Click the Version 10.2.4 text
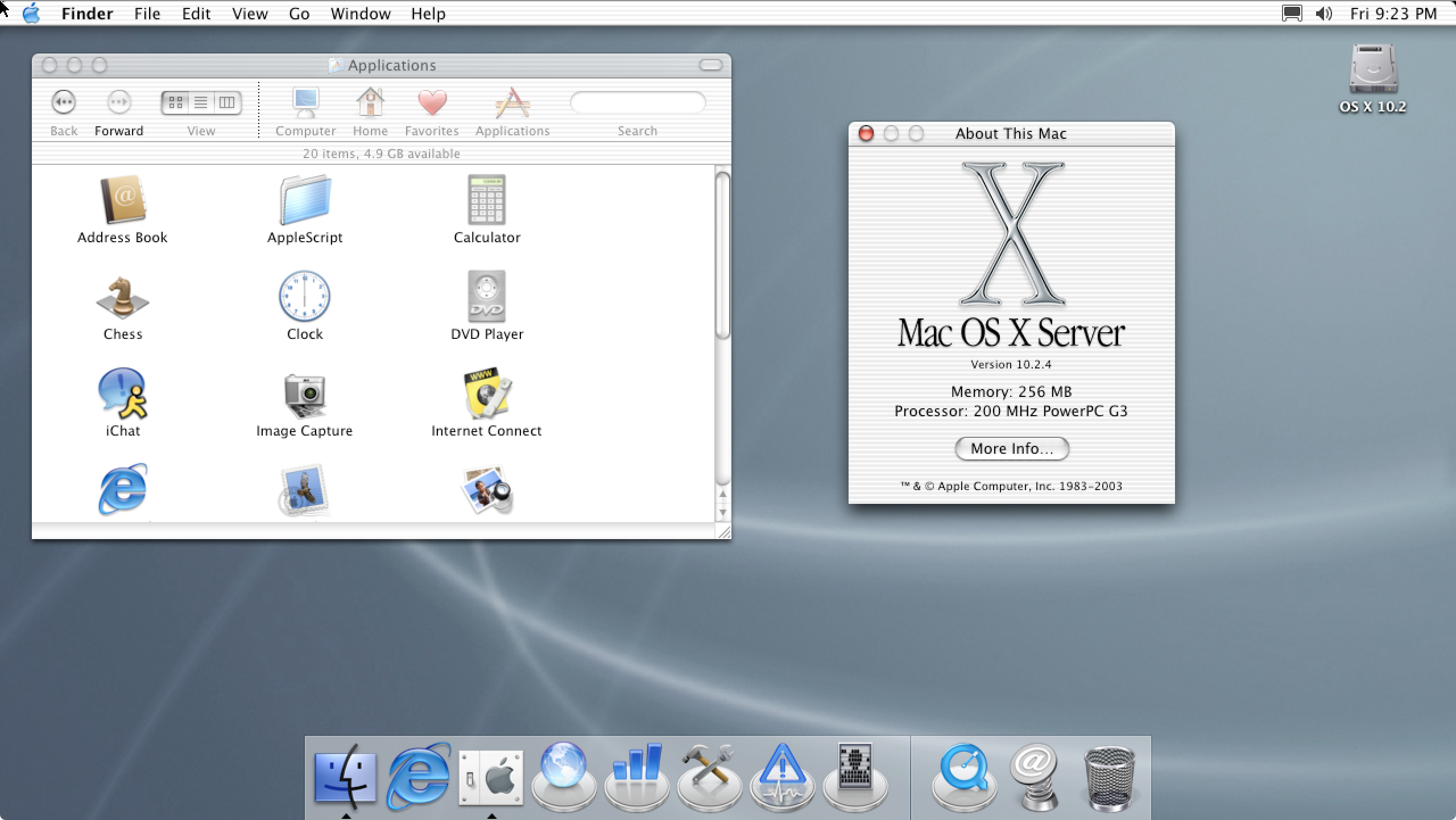1456x820 pixels. (1011, 365)
